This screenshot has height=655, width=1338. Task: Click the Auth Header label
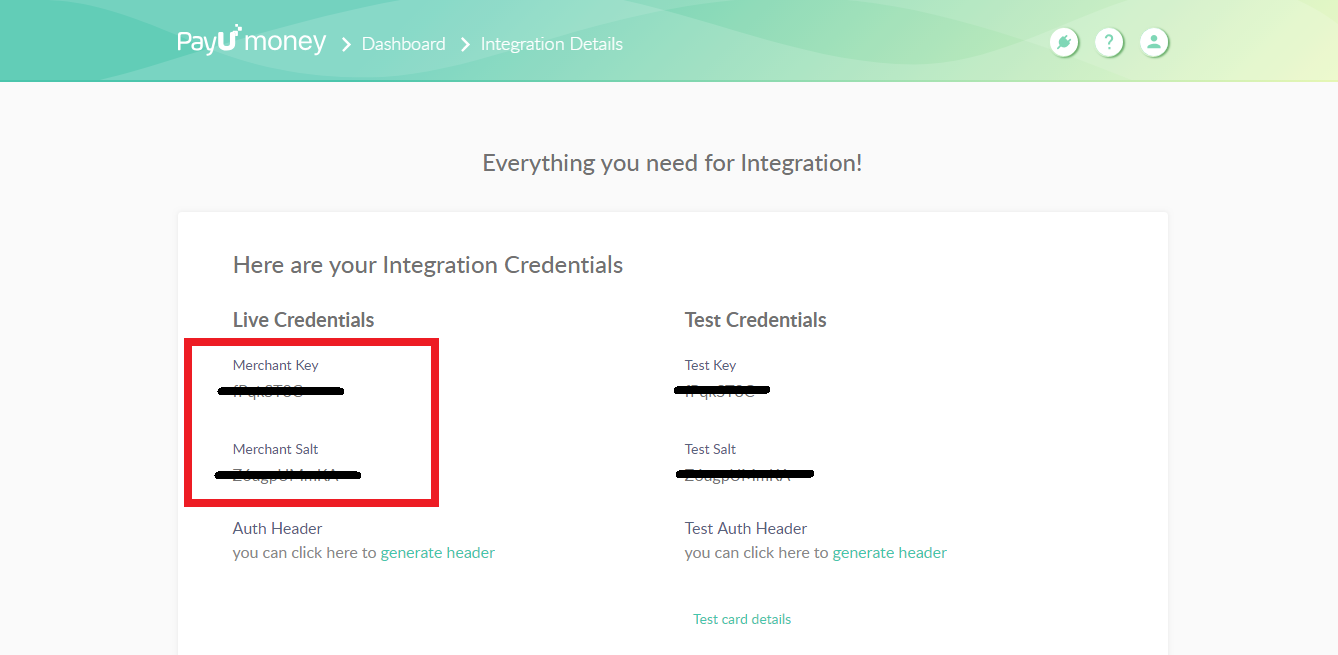click(x=277, y=528)
